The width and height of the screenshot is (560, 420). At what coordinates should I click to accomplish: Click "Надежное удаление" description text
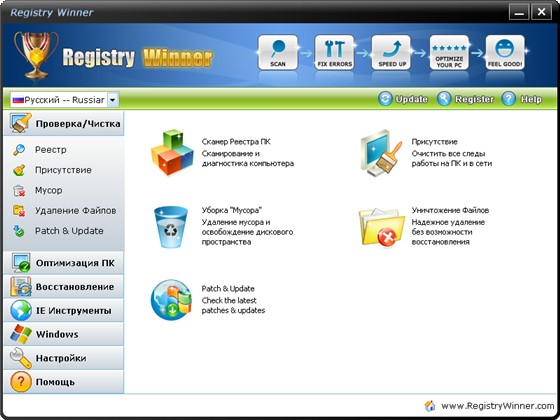click(x=448, y=232)
